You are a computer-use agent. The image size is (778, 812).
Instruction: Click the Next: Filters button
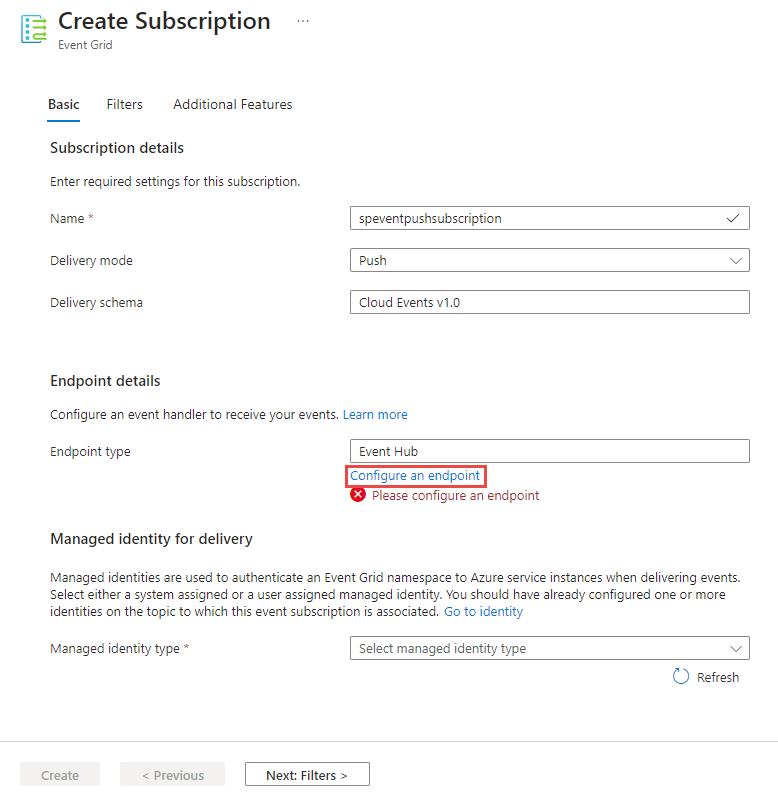307,775
